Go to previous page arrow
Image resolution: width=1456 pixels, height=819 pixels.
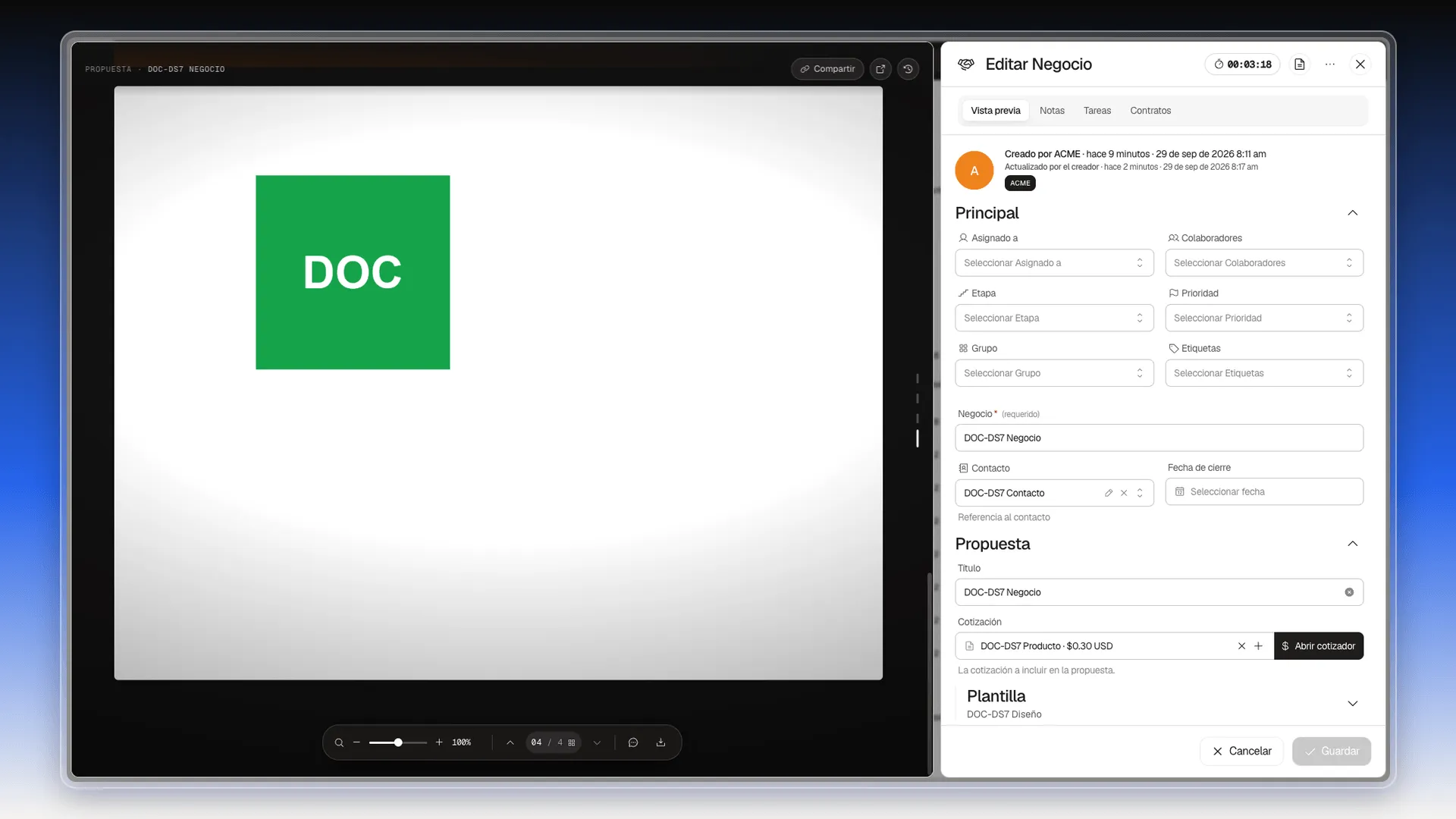coord(510,742)
